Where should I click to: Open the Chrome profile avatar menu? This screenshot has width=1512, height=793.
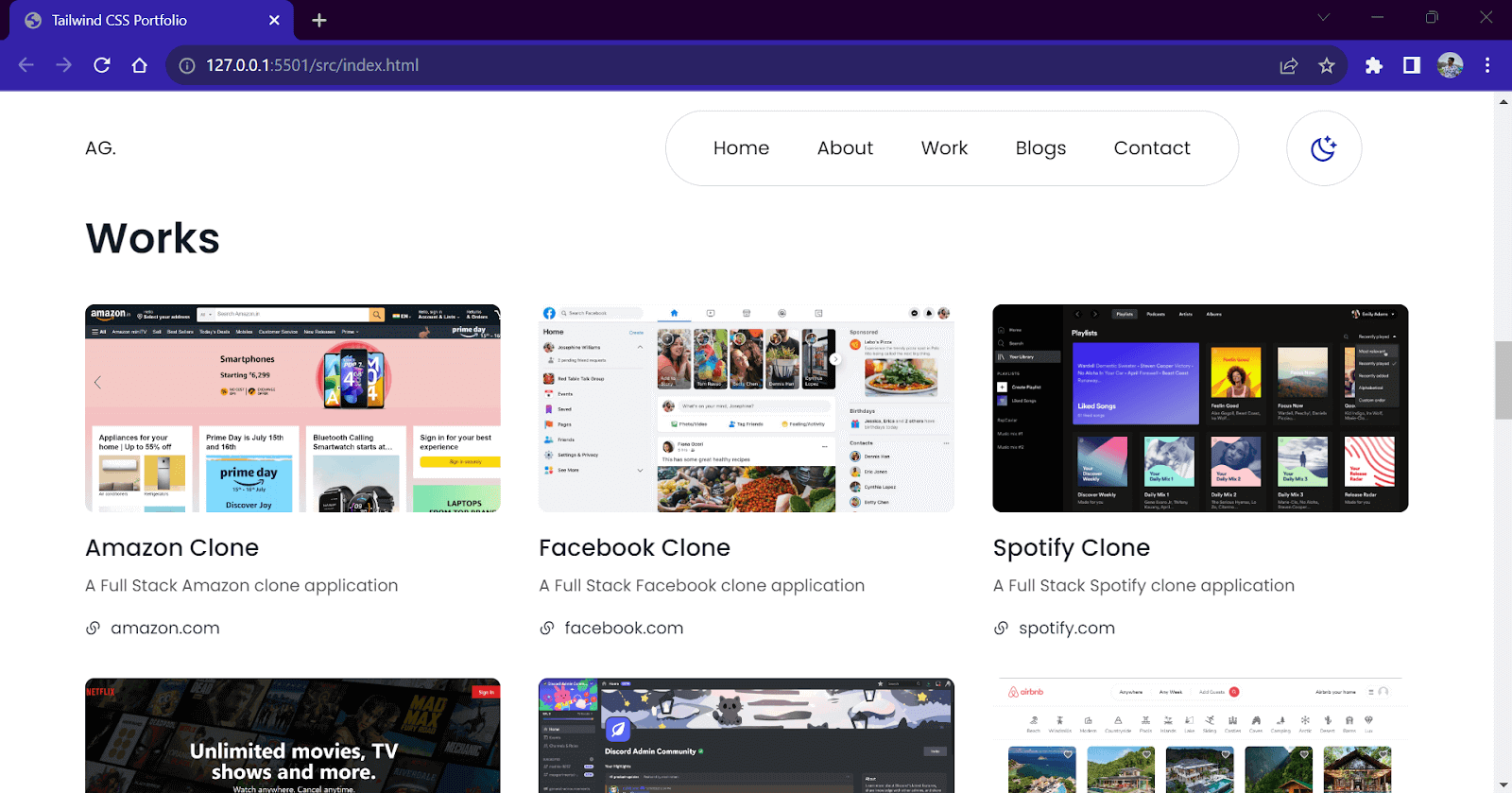[1450, 65]
